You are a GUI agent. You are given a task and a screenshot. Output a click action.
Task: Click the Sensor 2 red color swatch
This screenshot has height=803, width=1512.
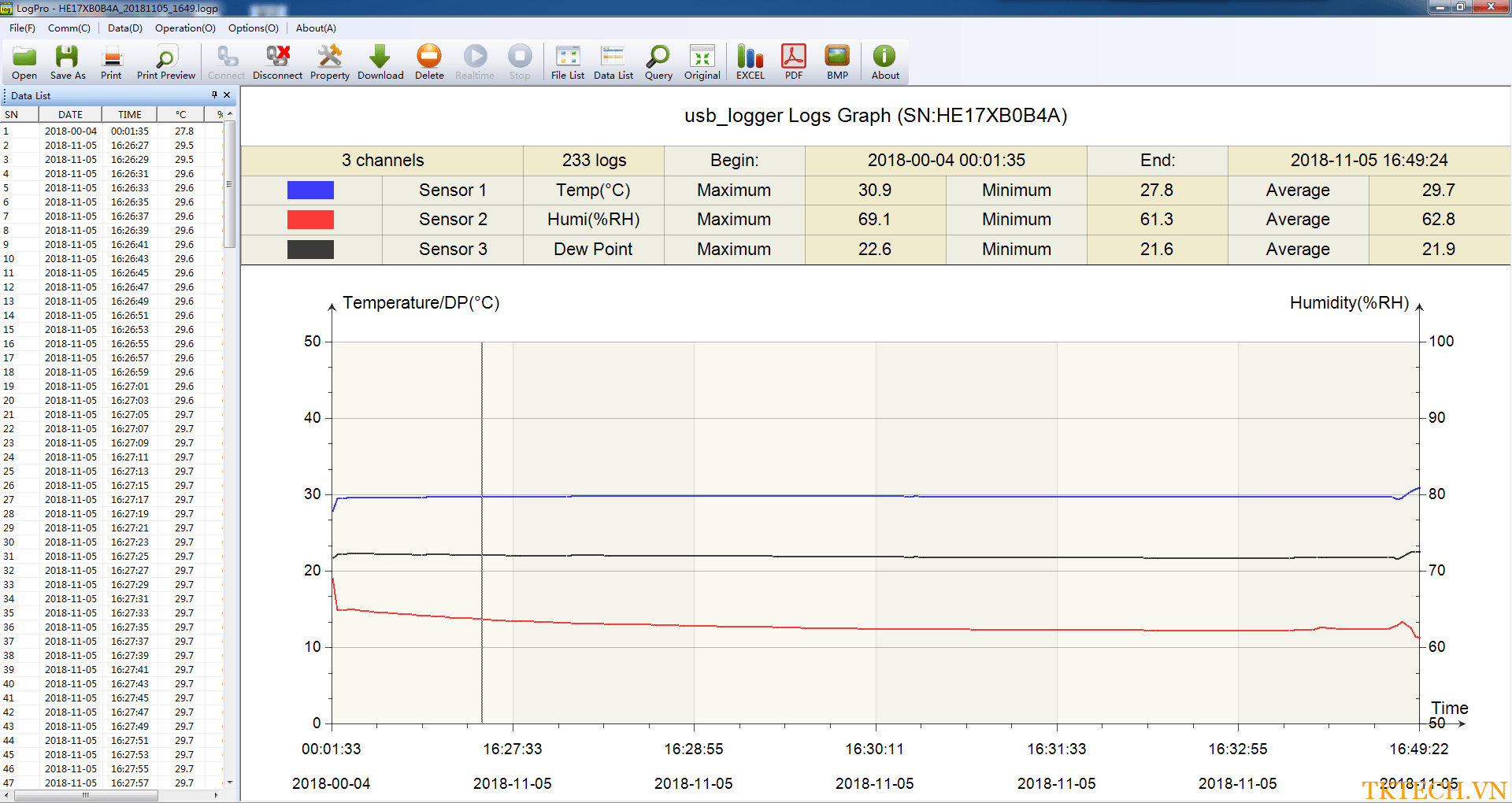(310, 220)
